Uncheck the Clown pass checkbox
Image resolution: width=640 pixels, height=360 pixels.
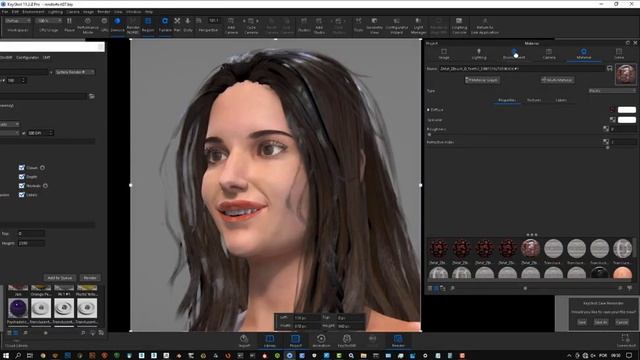[22, 167]
